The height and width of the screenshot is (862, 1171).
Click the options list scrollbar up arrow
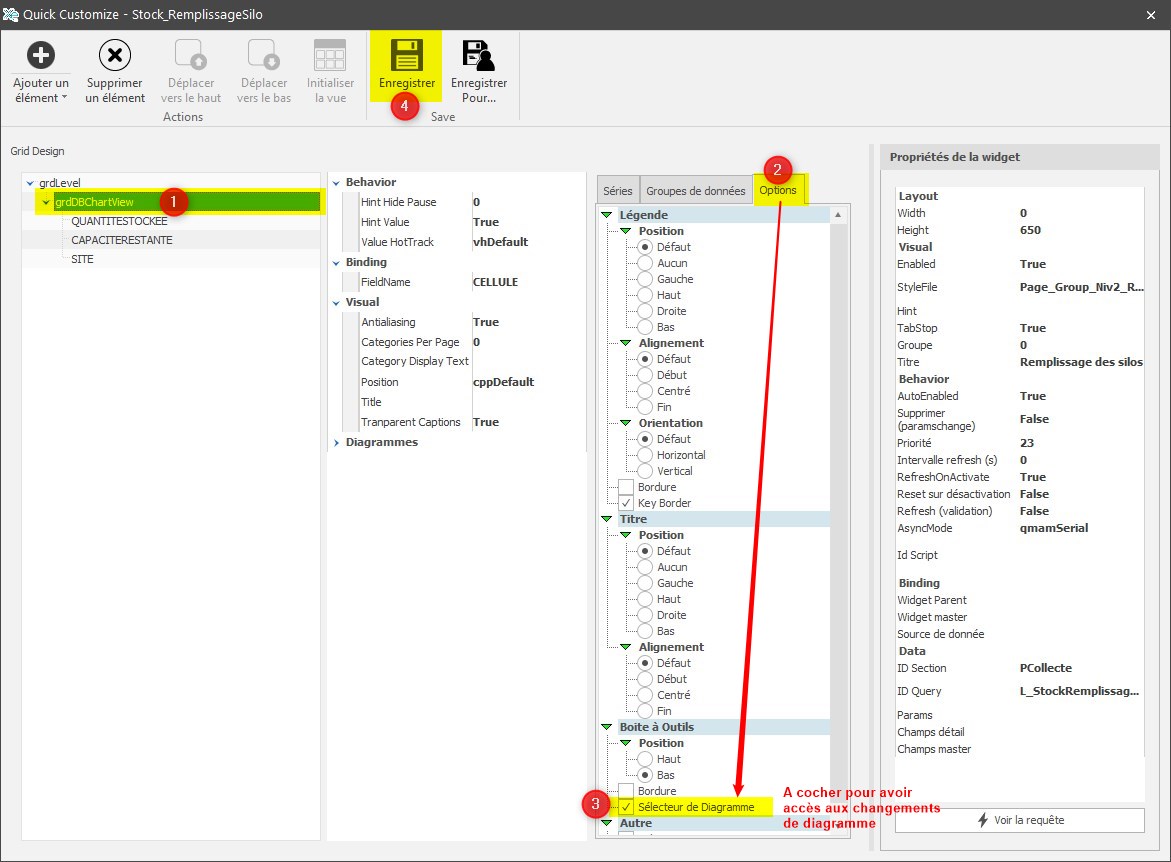pos(838,215)
